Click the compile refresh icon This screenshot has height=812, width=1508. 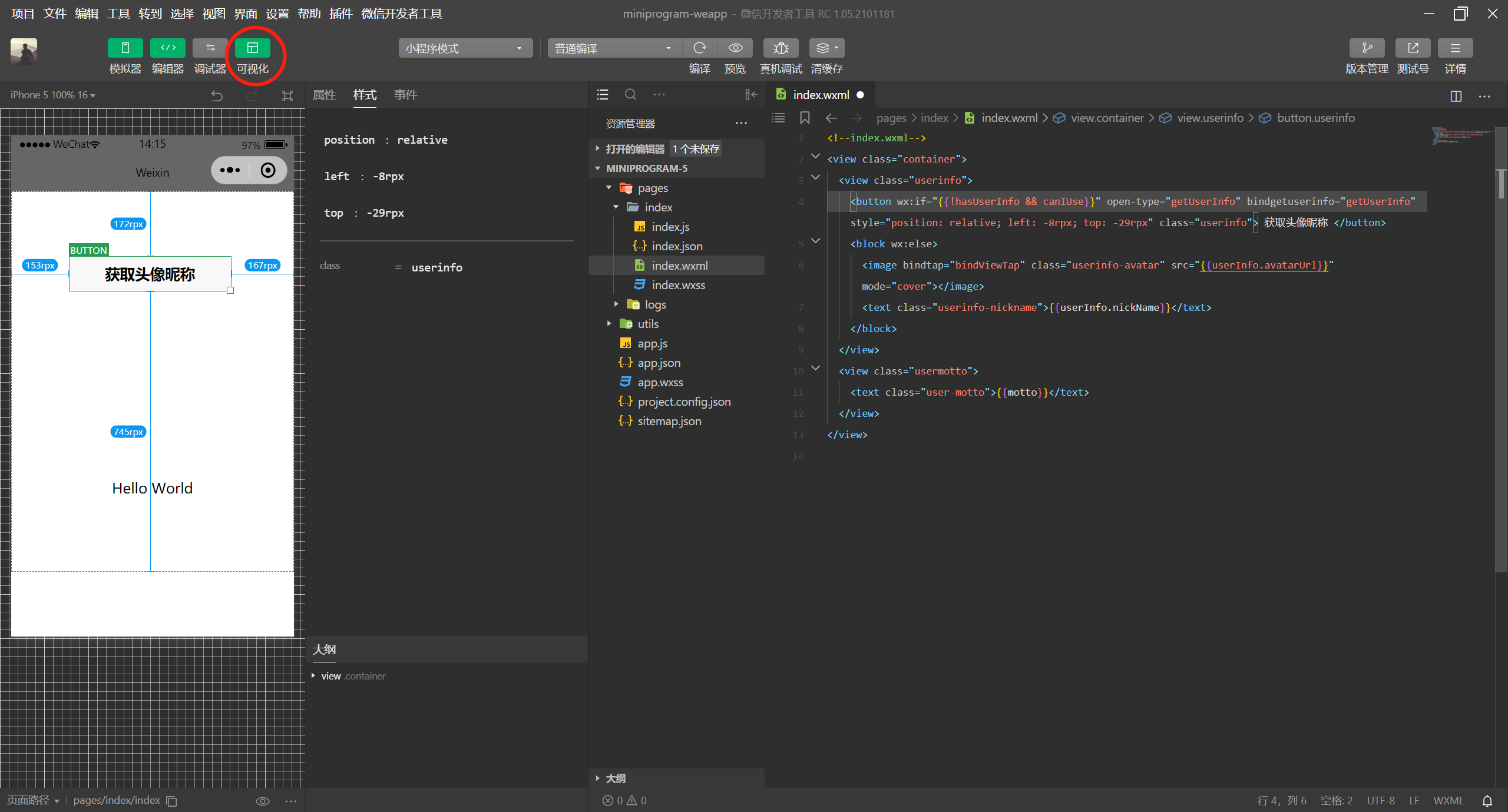(x=699, y=48)
